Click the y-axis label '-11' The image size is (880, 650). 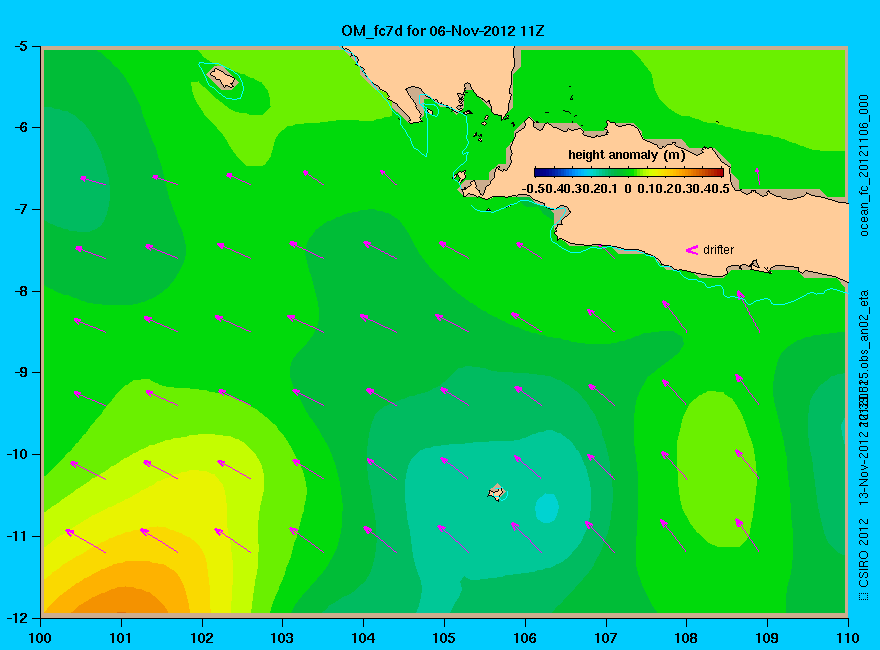[x=16, y=536]
